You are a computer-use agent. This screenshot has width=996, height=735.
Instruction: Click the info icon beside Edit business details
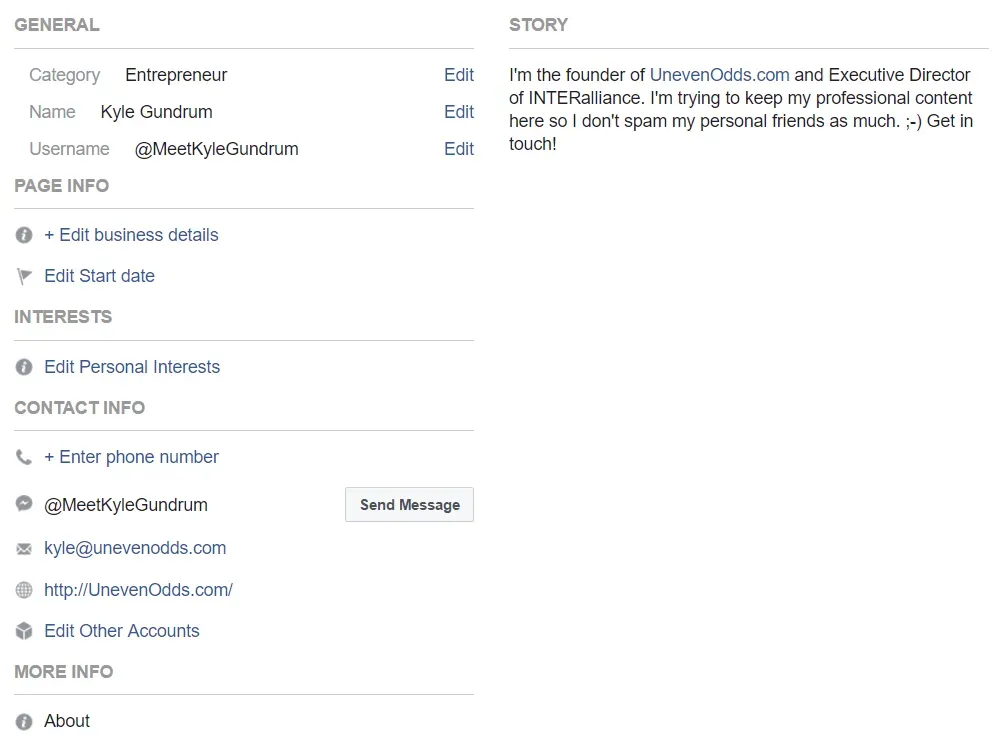23,235
